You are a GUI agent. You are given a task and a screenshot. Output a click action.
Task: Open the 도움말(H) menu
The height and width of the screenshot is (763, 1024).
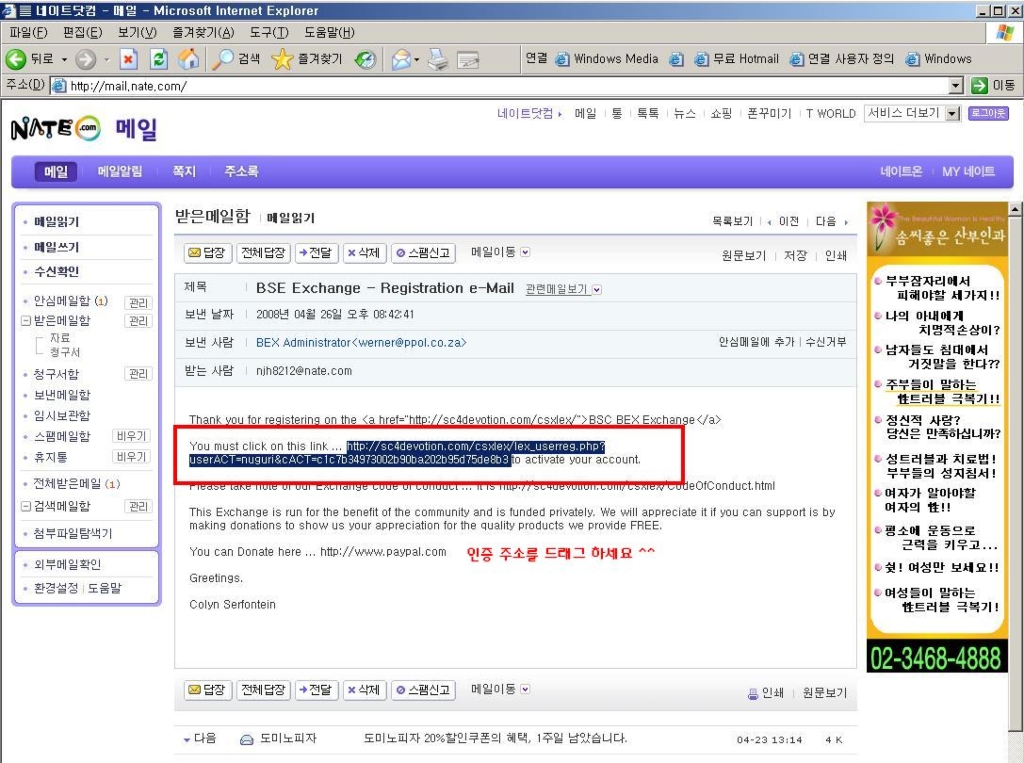(x=329, y=33)
